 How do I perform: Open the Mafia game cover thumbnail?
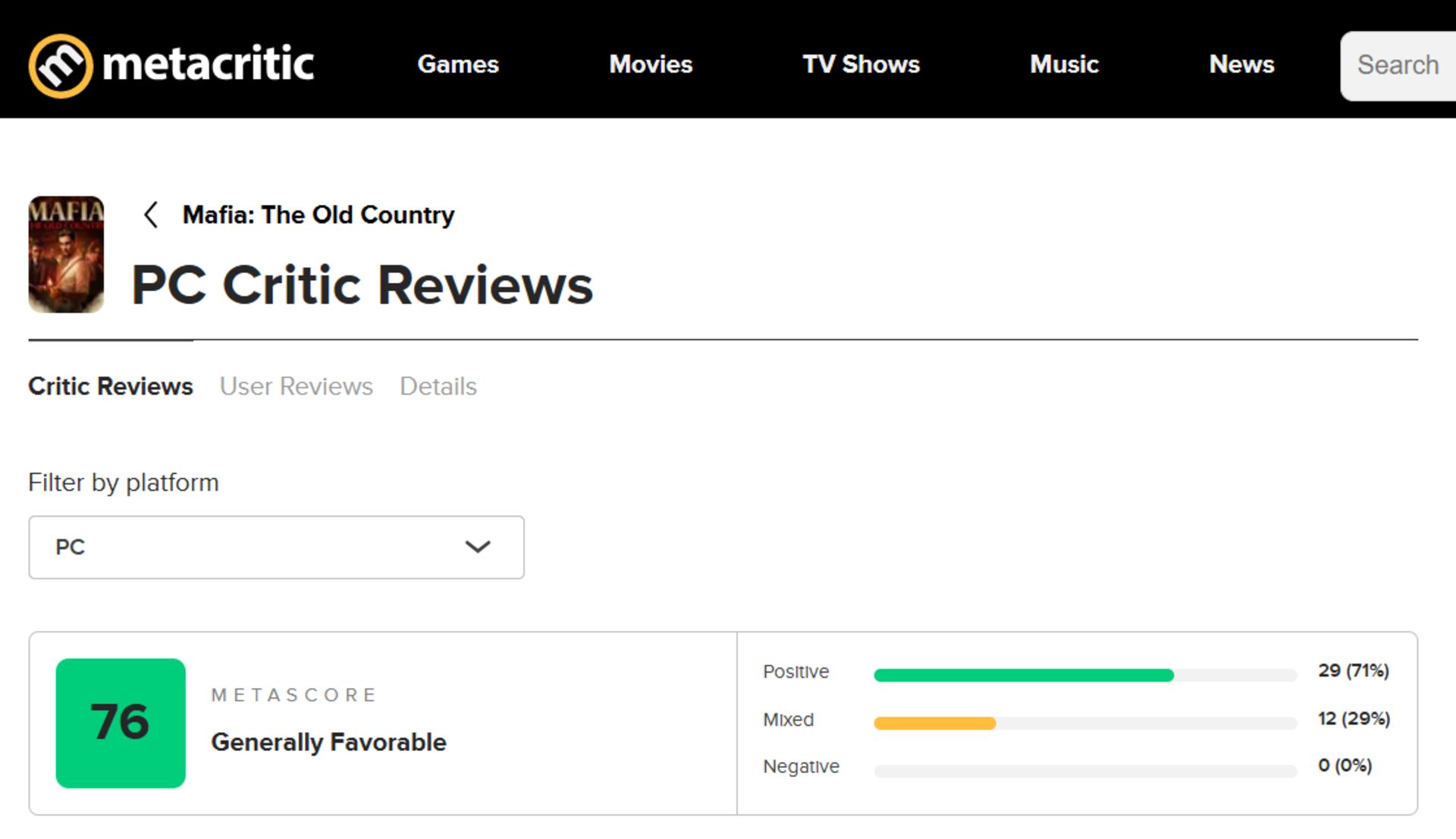click(x=66, y=254)
